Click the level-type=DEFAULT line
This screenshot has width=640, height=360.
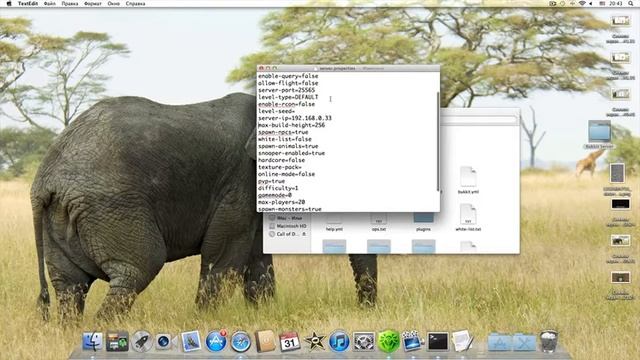pyautogui.click(x=288, y=97)
